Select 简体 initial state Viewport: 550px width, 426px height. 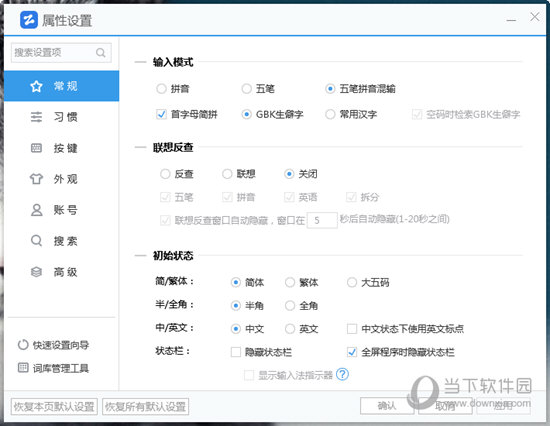pos(236,282)
